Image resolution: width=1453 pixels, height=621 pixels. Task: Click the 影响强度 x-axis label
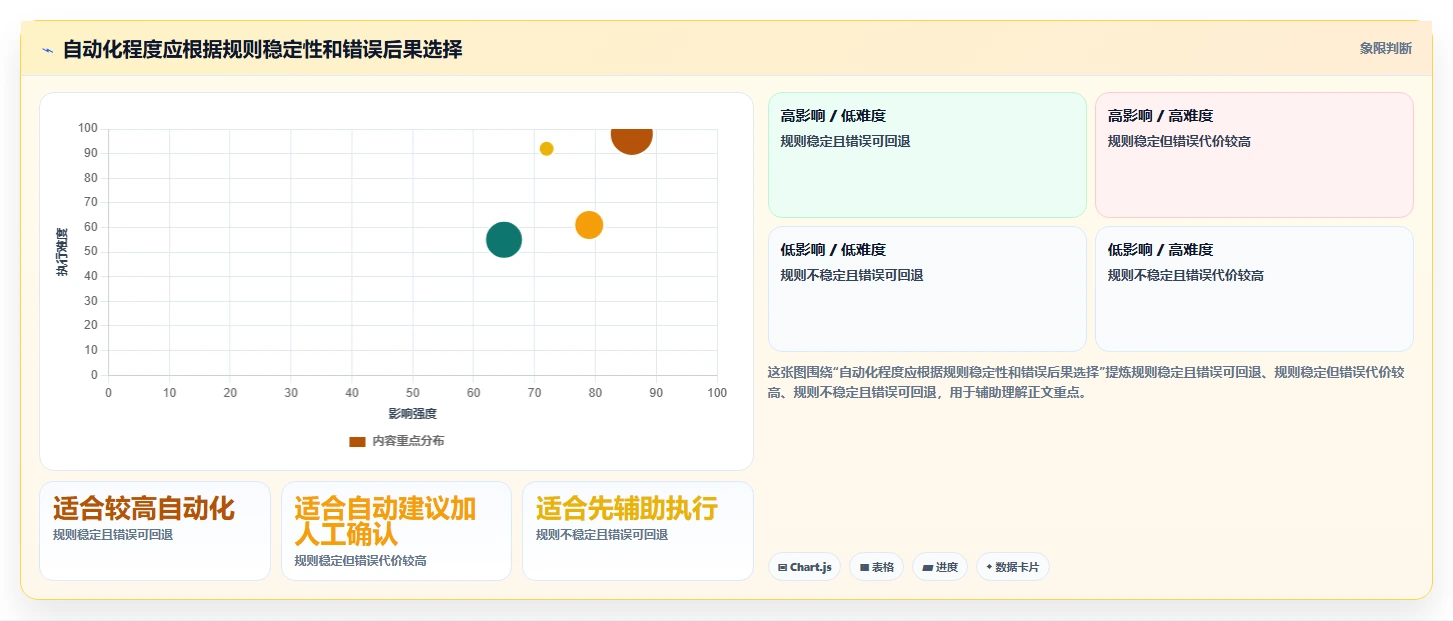412,413
